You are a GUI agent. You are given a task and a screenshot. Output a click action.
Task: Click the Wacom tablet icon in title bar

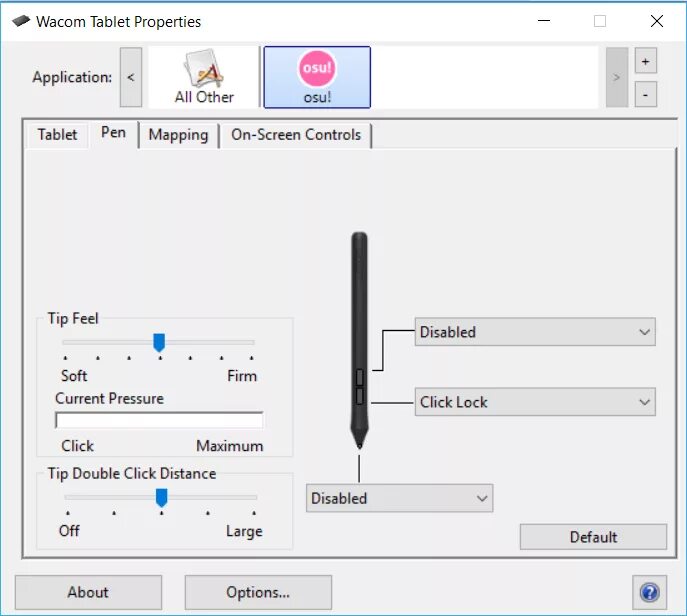pos(21,21)
